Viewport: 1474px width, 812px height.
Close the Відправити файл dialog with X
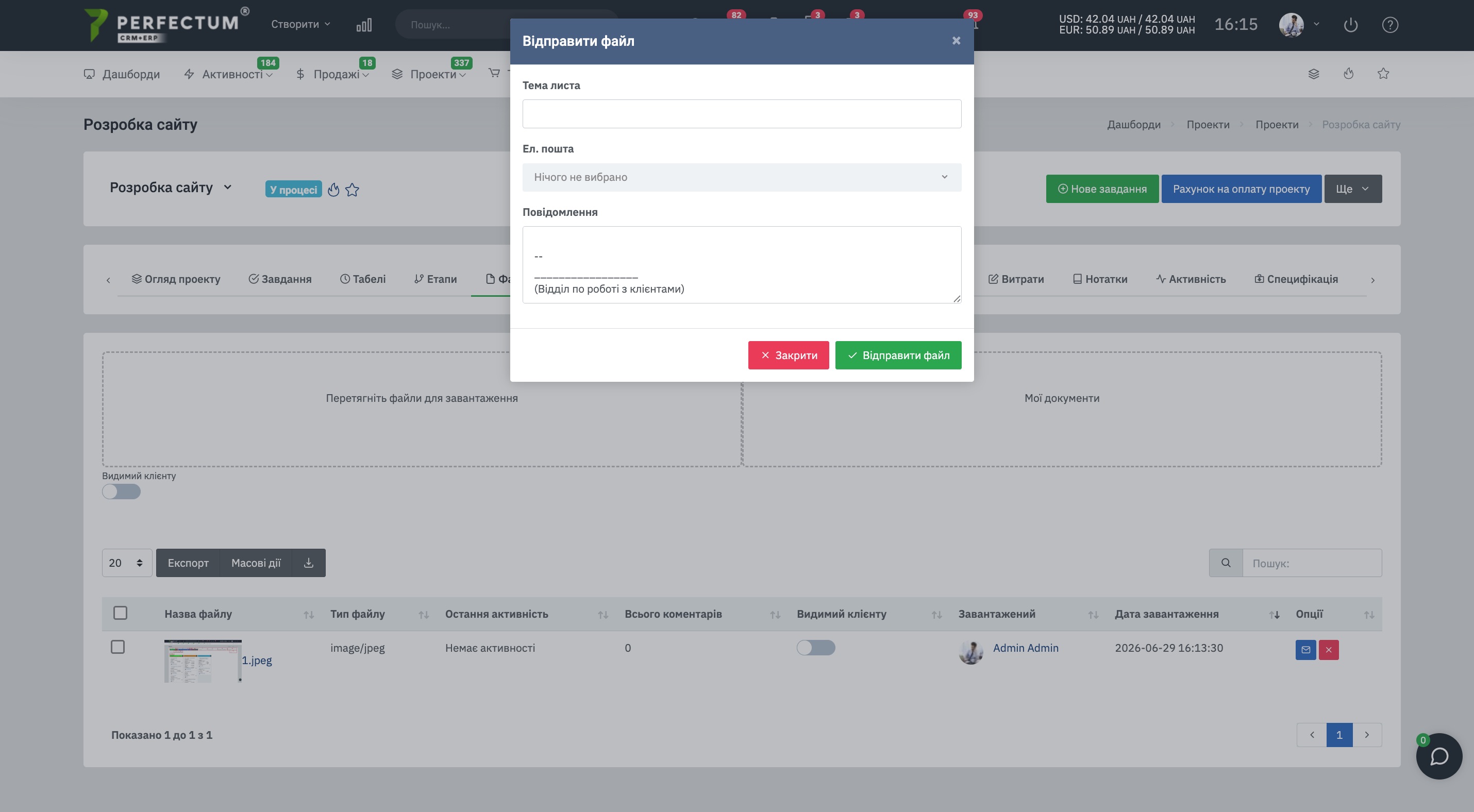click(956, 41)
